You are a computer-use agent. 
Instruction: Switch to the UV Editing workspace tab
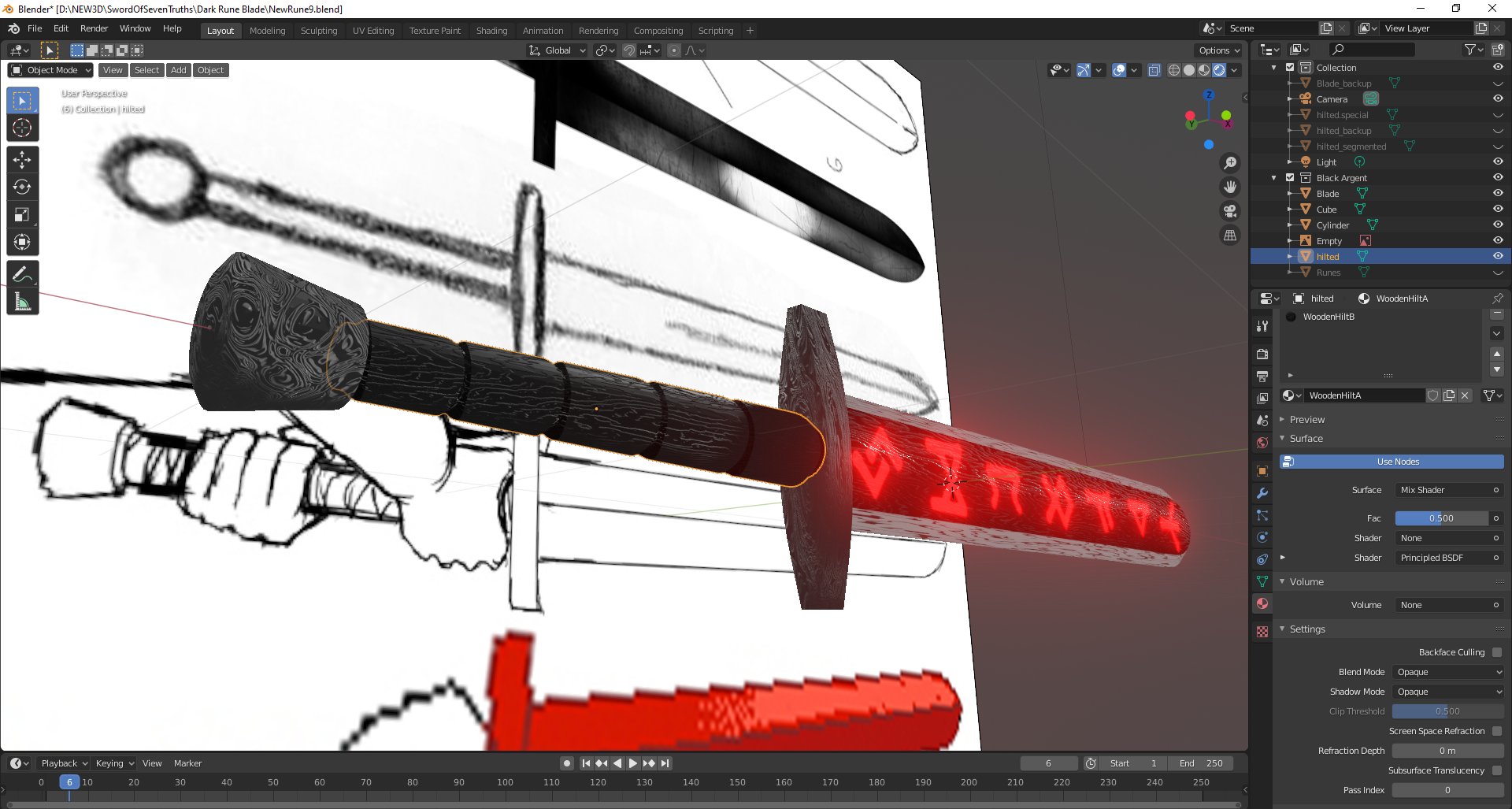click(x=373, y=31)
